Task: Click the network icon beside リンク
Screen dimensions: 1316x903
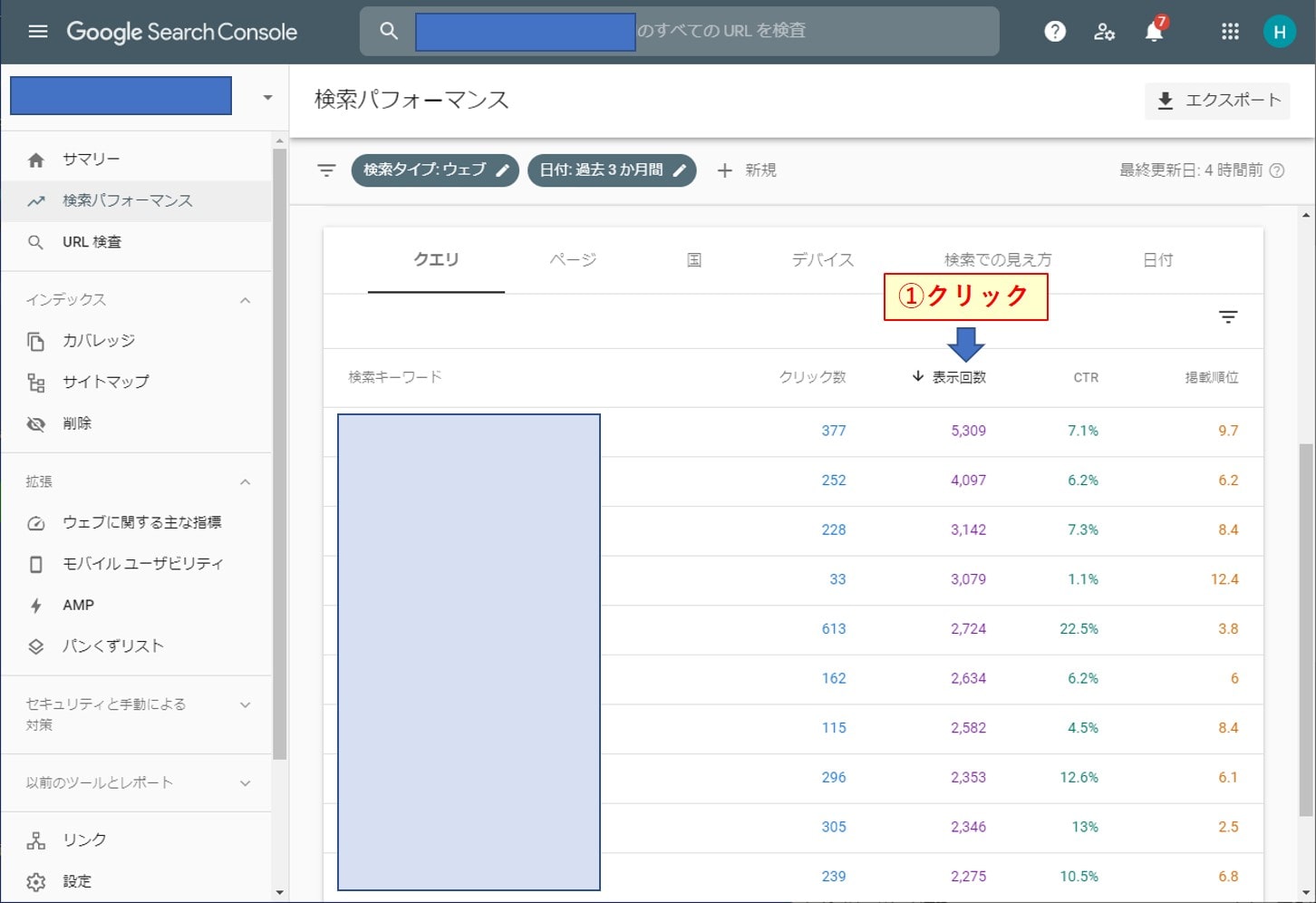Action: (x=36, y=840)
